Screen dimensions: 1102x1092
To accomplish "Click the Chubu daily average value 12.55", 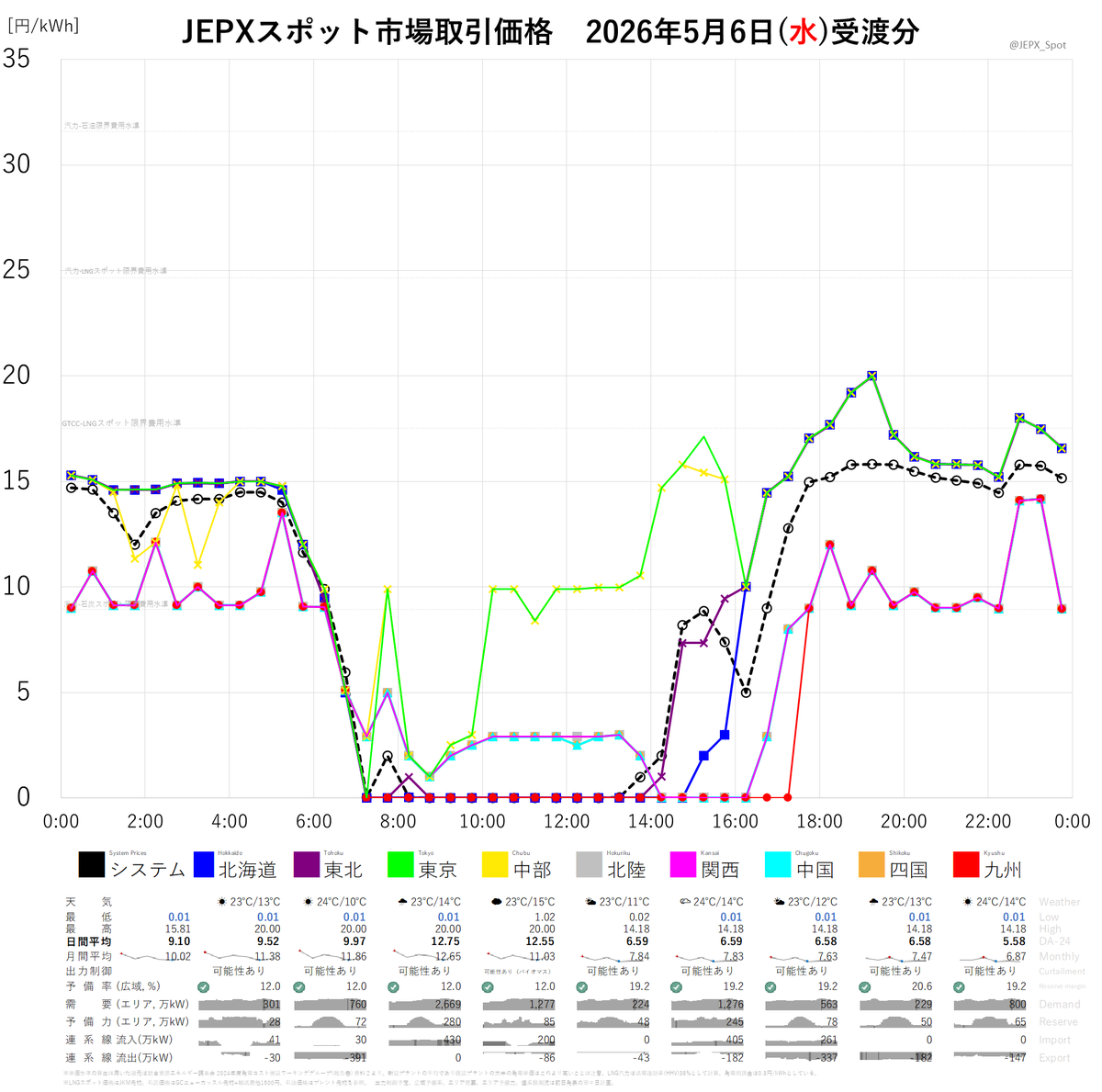I will [540, 941].
